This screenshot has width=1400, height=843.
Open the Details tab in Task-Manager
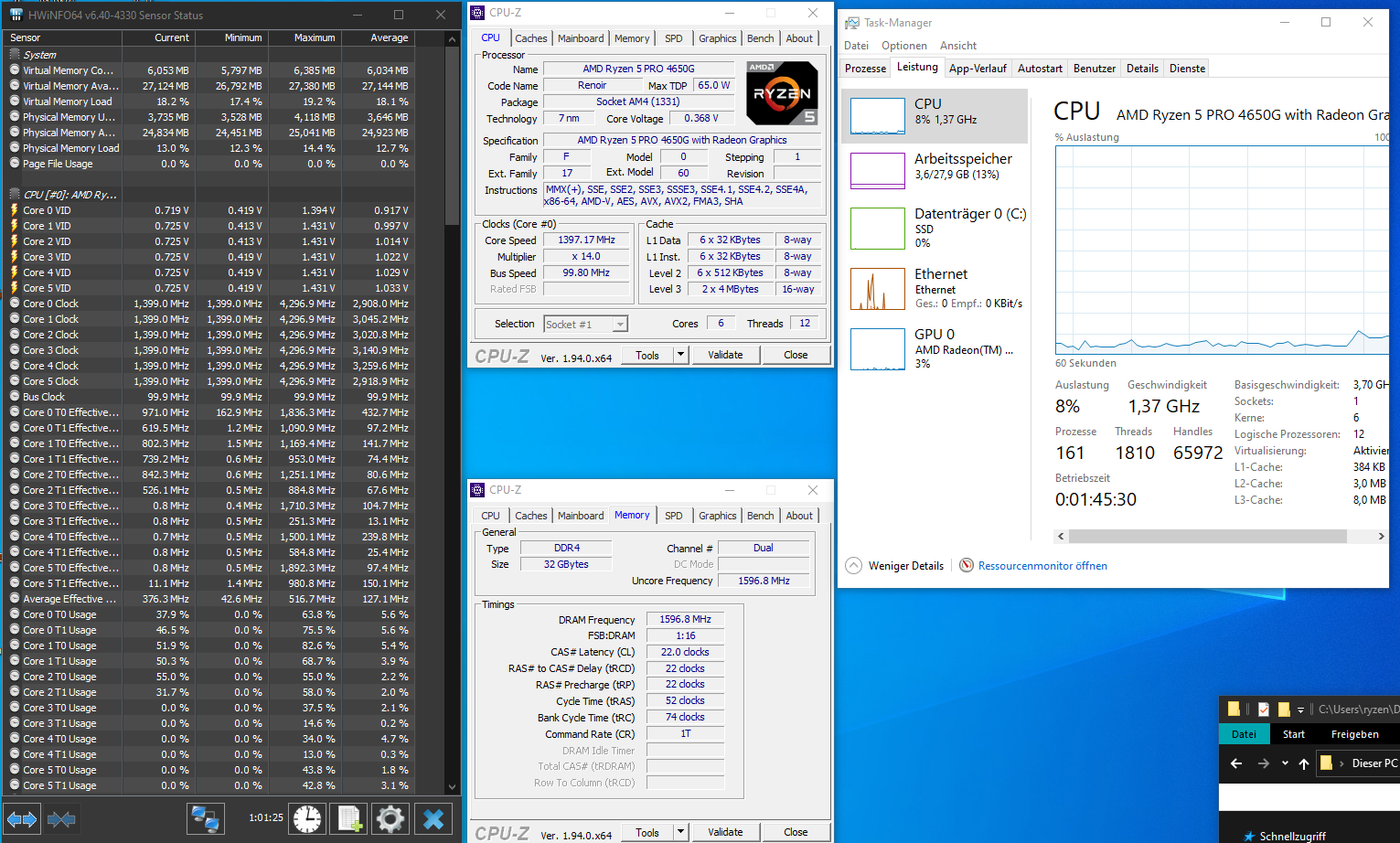click(1142, 69)
